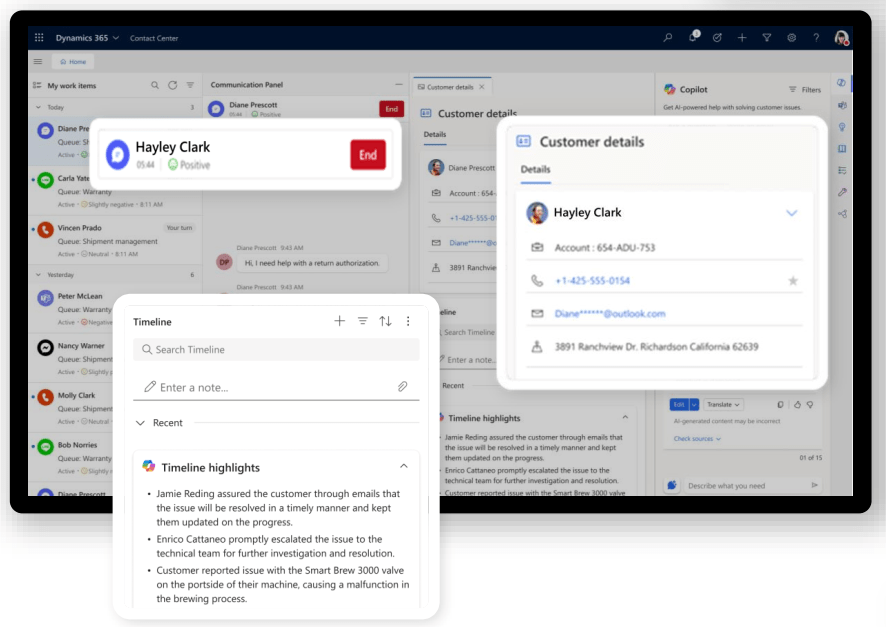Collapse the Timeline highlights section

pos(403,466)
